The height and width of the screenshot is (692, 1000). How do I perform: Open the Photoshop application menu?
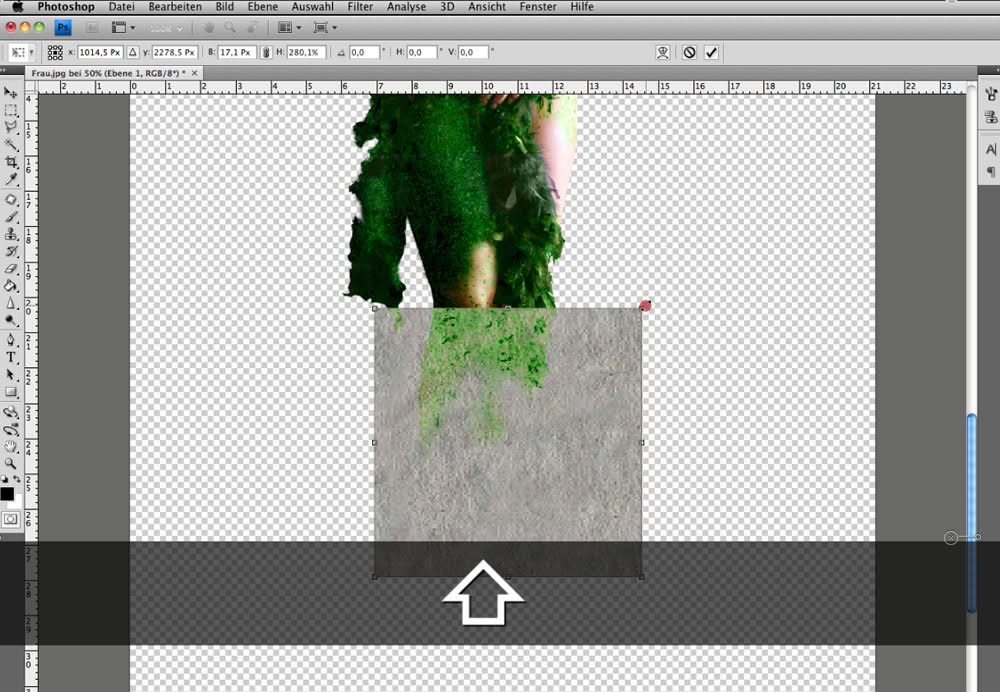(x=66, y=7)
